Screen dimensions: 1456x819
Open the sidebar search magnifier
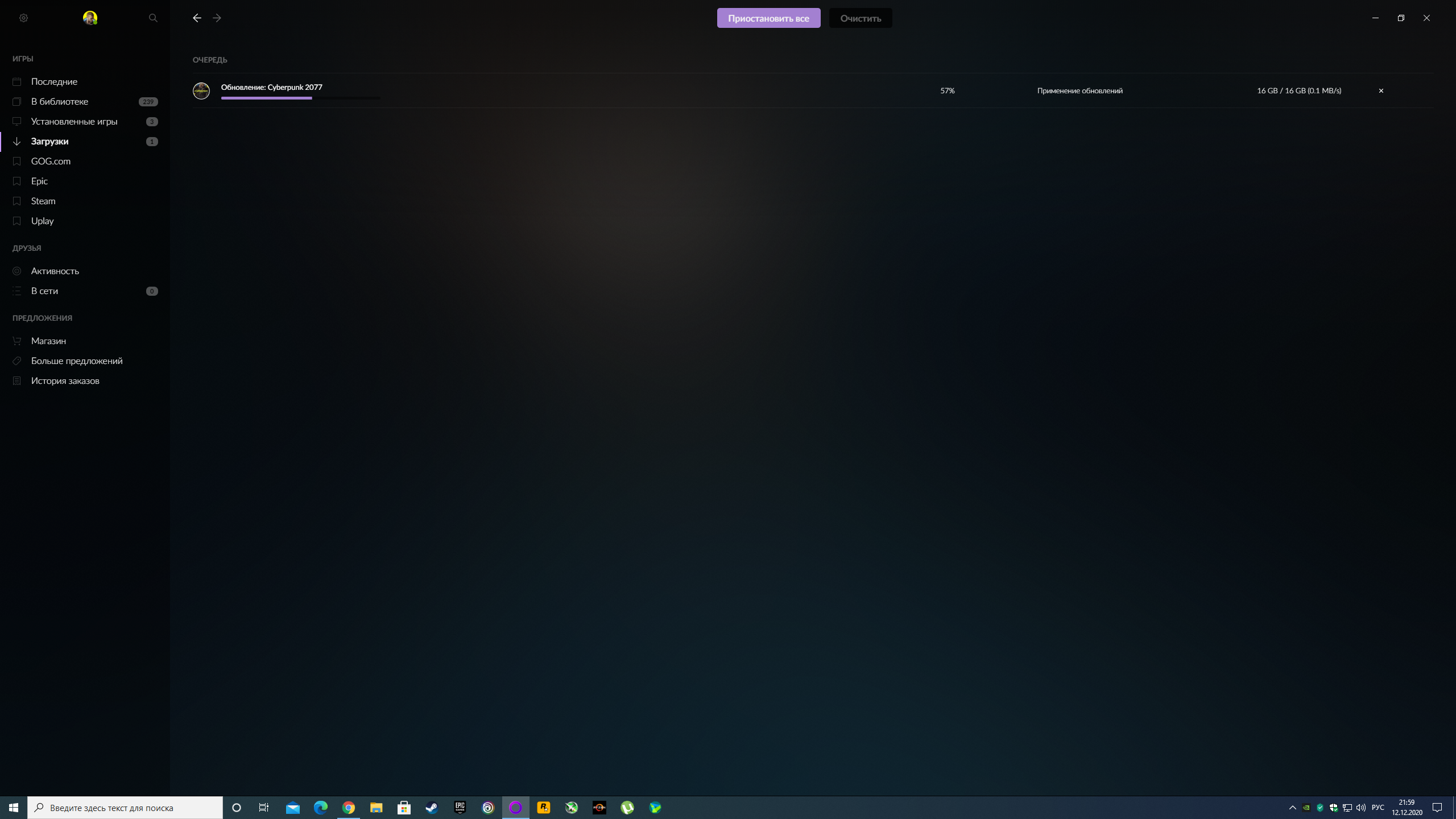click(153, 18)
